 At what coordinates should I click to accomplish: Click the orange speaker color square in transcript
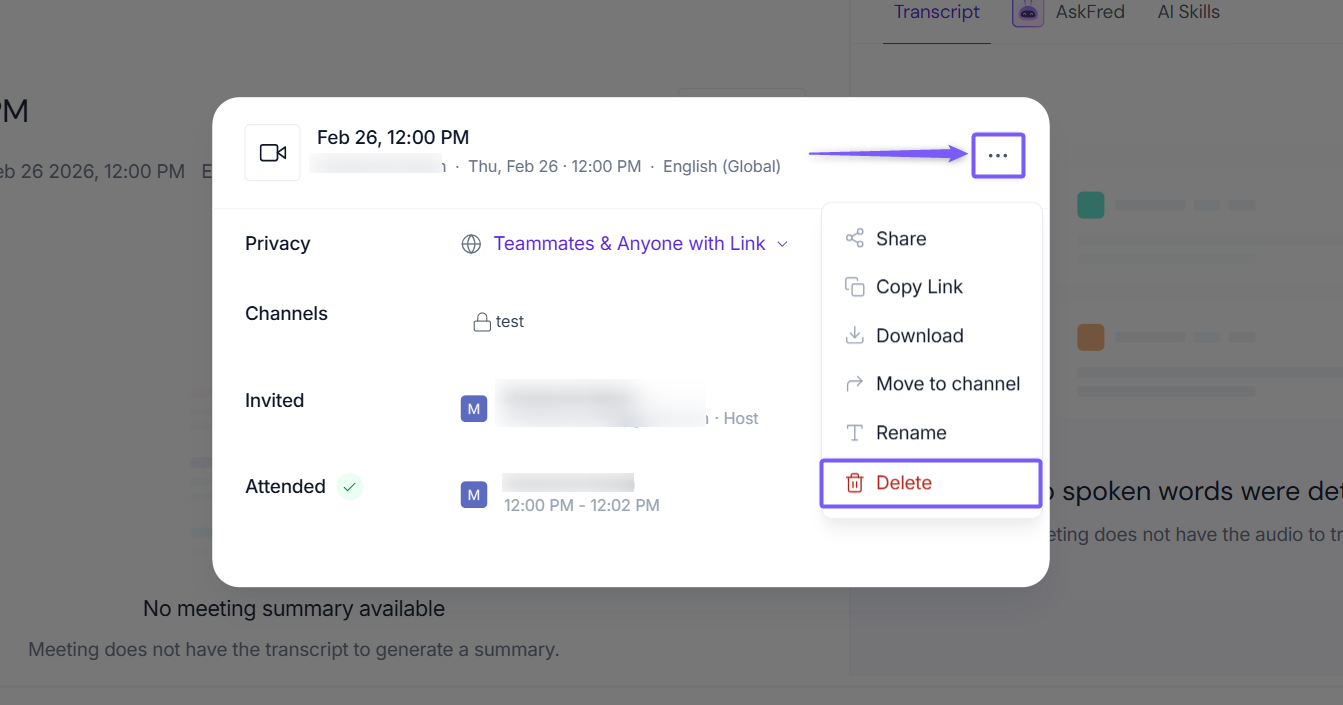(1090, 337)
